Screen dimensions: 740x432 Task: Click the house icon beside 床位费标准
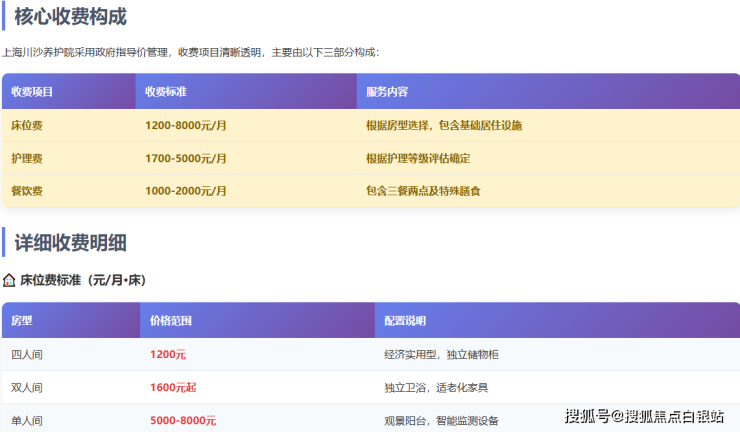9,280
